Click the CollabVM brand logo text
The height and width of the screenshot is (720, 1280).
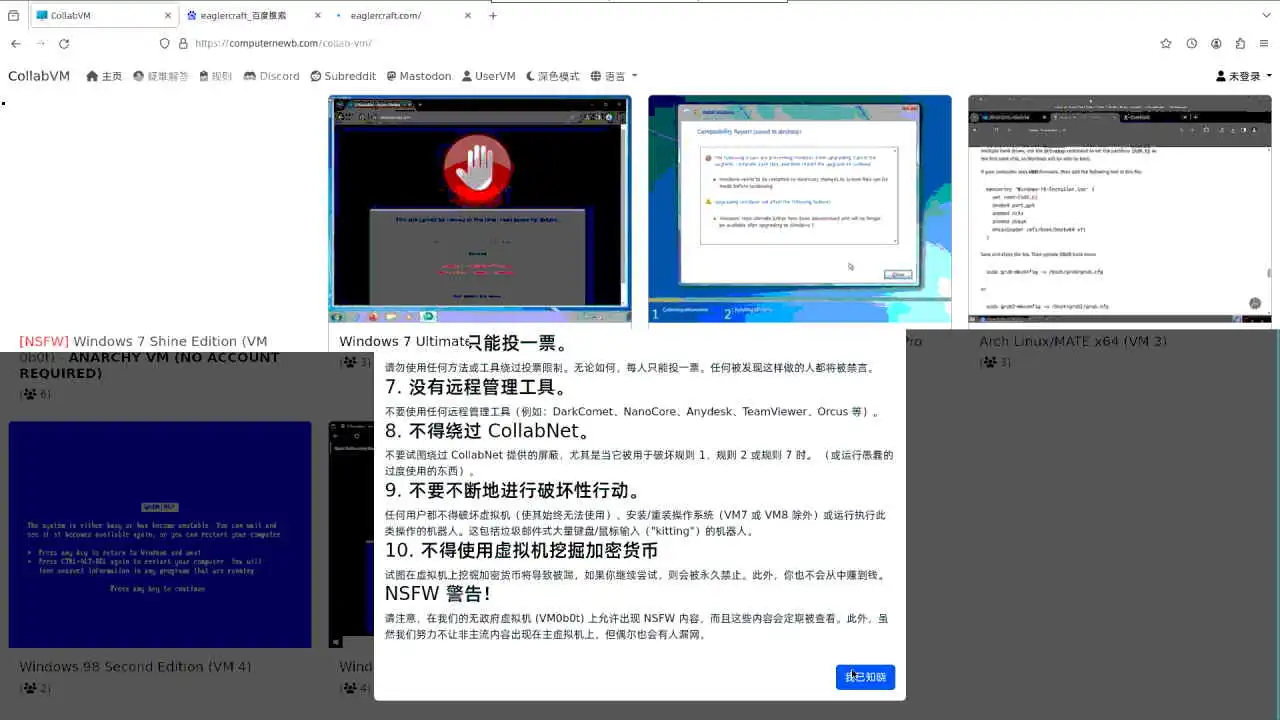coord(39,76)
